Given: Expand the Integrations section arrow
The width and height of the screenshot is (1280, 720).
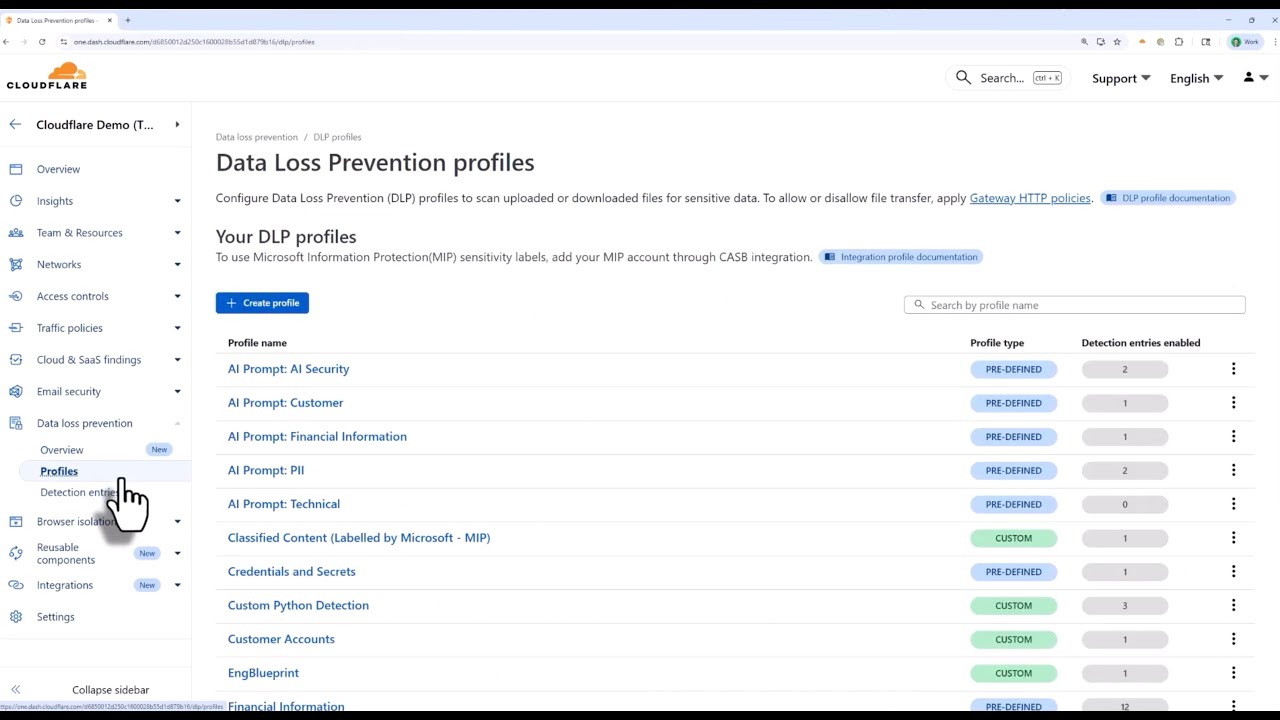Looking at the screenshot, I should click(177, 585).
